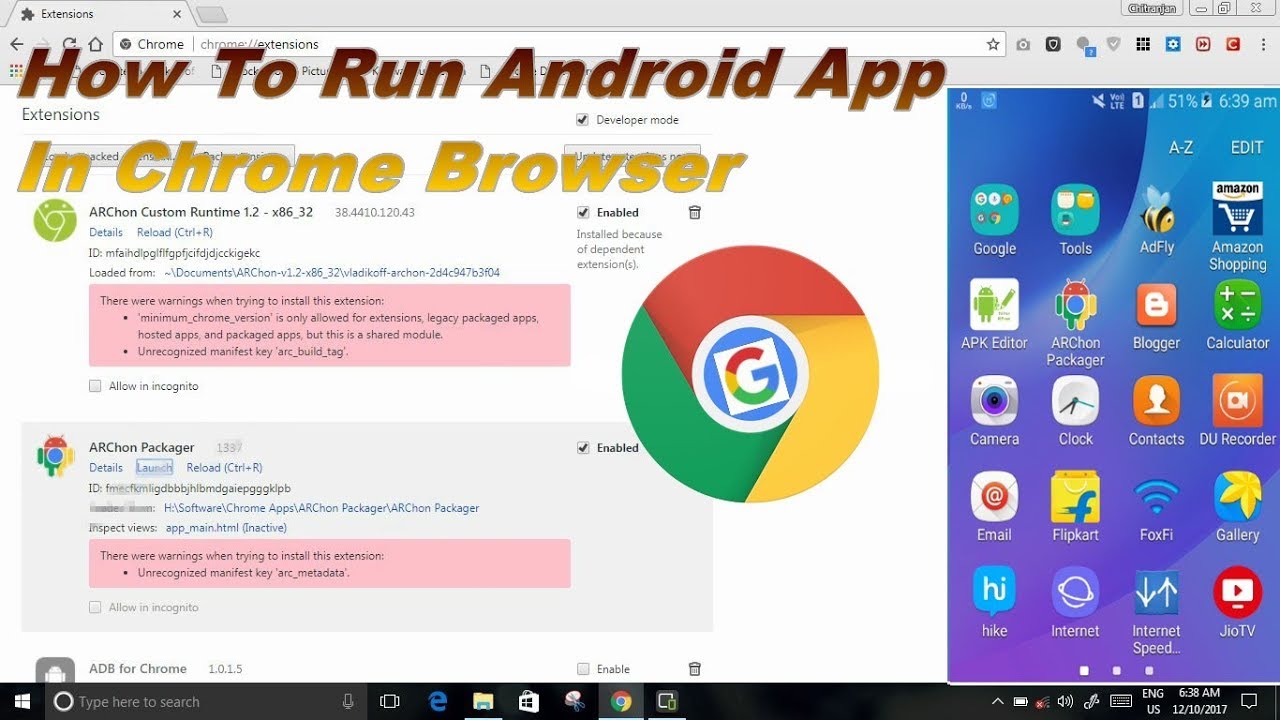1280x720 pixels.
Task: Click the Windows taskbar search box
Action: pos(205,701)
